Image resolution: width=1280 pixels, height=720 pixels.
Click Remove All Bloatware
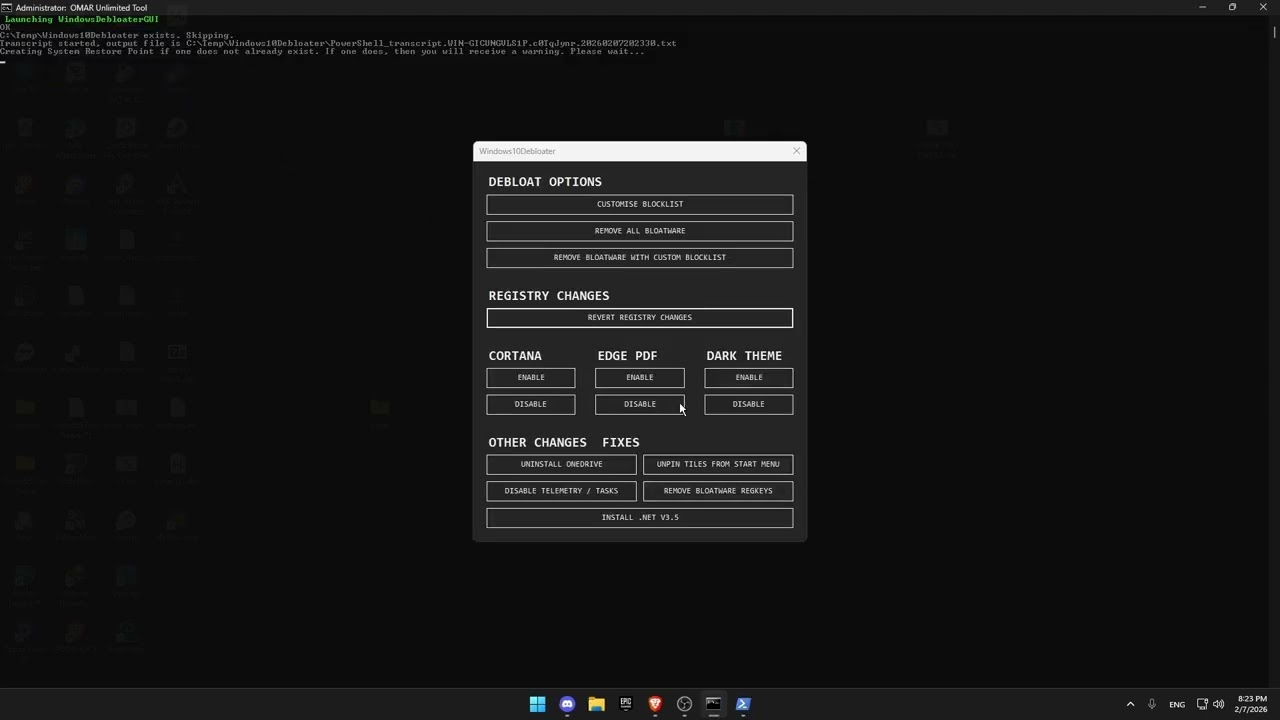pyautogui.click(x=640, y=231)
